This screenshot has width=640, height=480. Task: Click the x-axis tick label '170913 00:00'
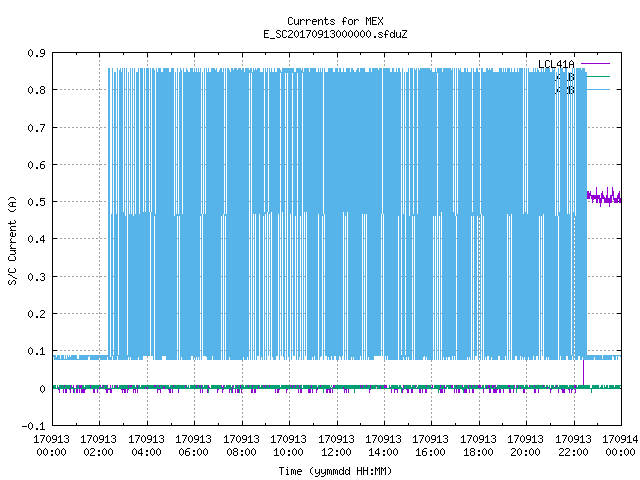coord(51,446)
